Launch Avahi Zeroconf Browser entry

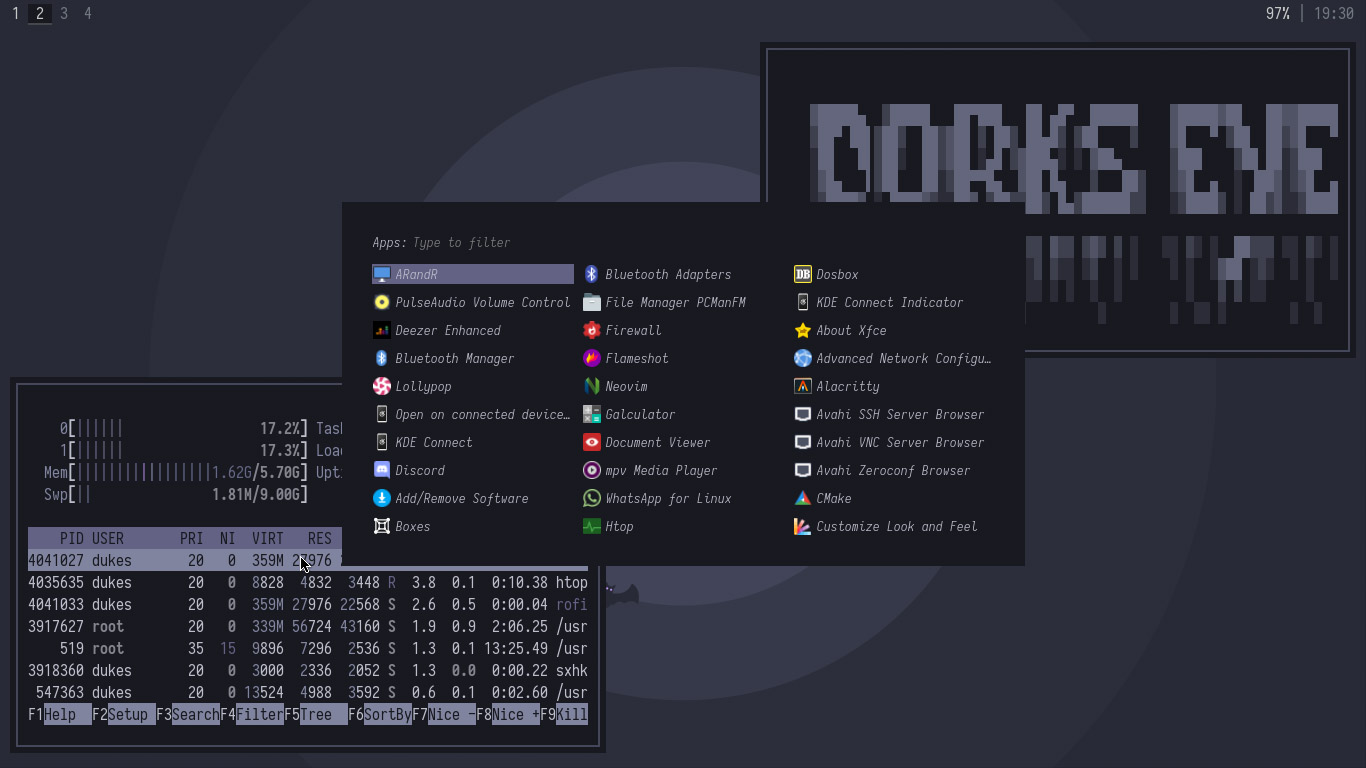pos(893,470)
